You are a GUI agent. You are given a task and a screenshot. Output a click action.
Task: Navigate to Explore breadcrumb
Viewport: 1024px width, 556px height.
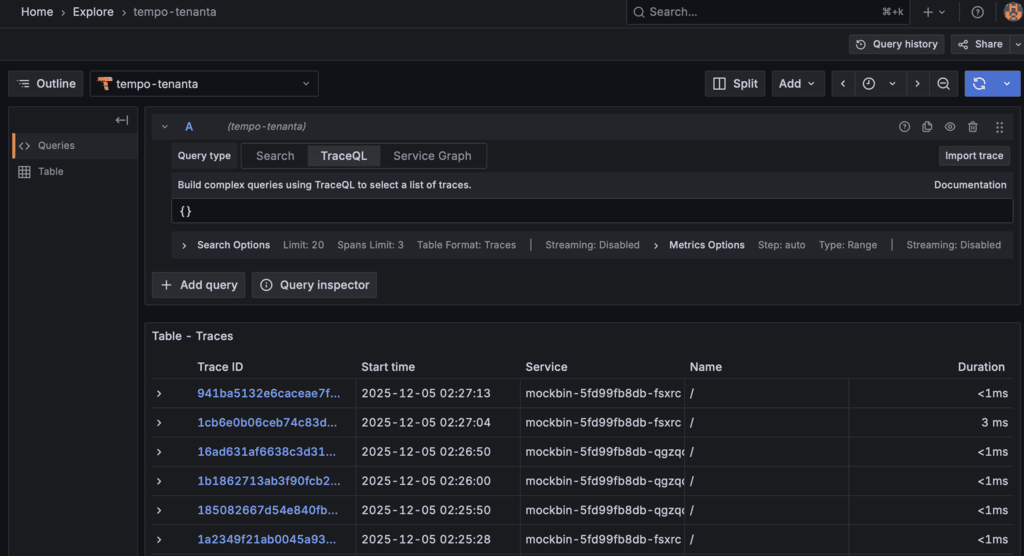pyautogui.click(x=93, y=12)
